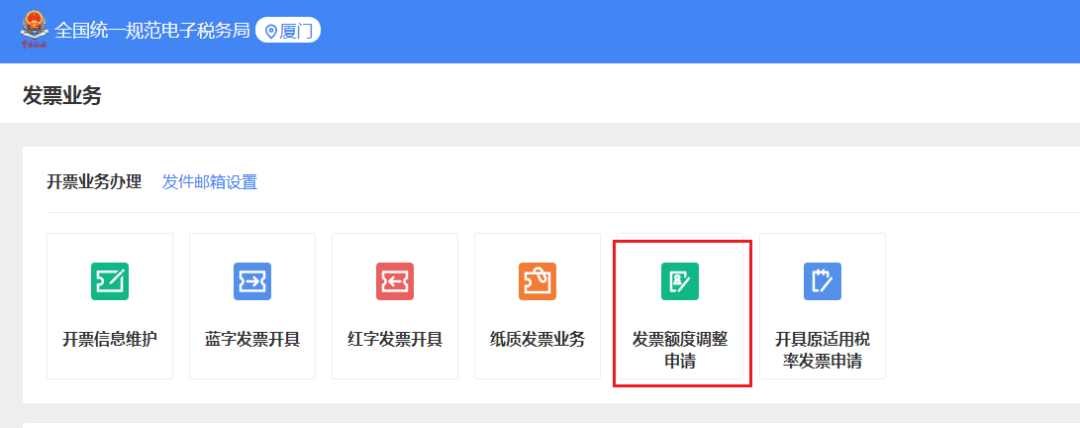
Task: Open the 发件邮箱设置 tab
Action: point(209,182)
